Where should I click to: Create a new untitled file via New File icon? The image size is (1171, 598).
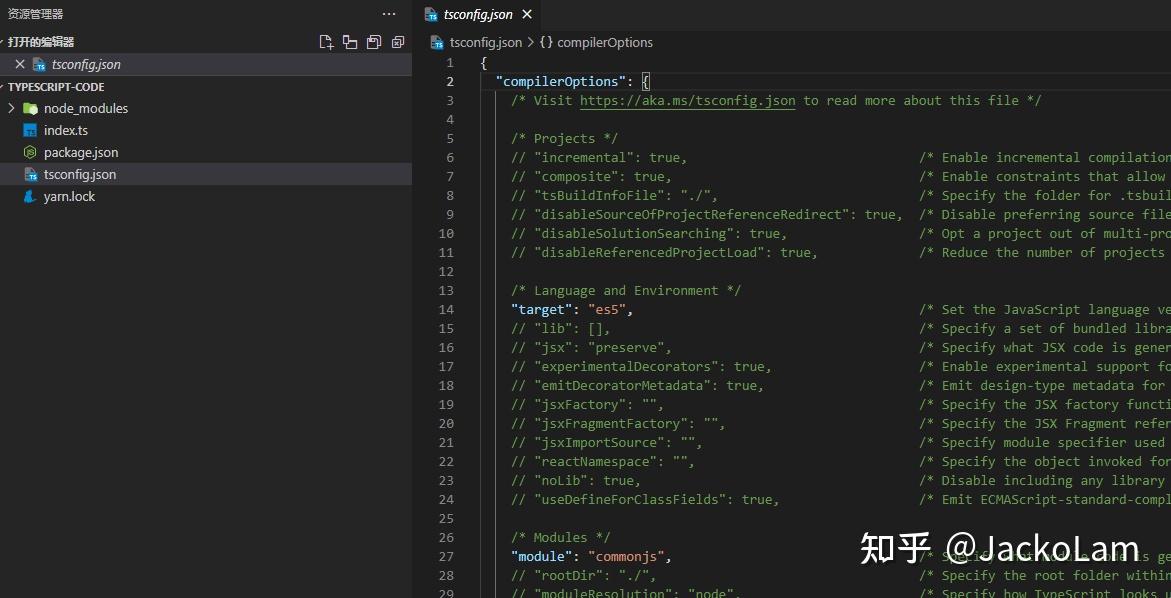click(x=326, y=42)
